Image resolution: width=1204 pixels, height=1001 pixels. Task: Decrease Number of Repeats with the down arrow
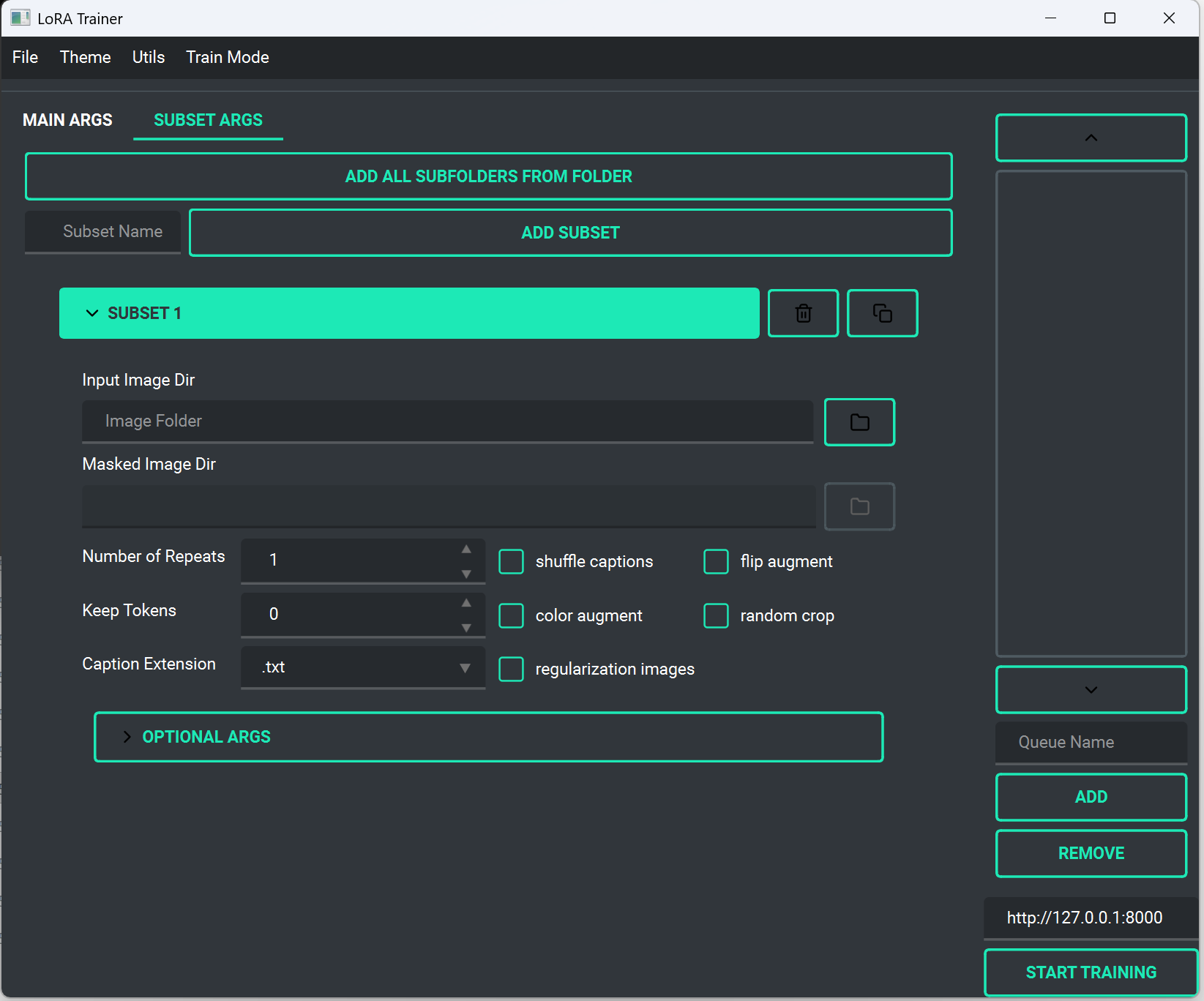coord(466,574)
